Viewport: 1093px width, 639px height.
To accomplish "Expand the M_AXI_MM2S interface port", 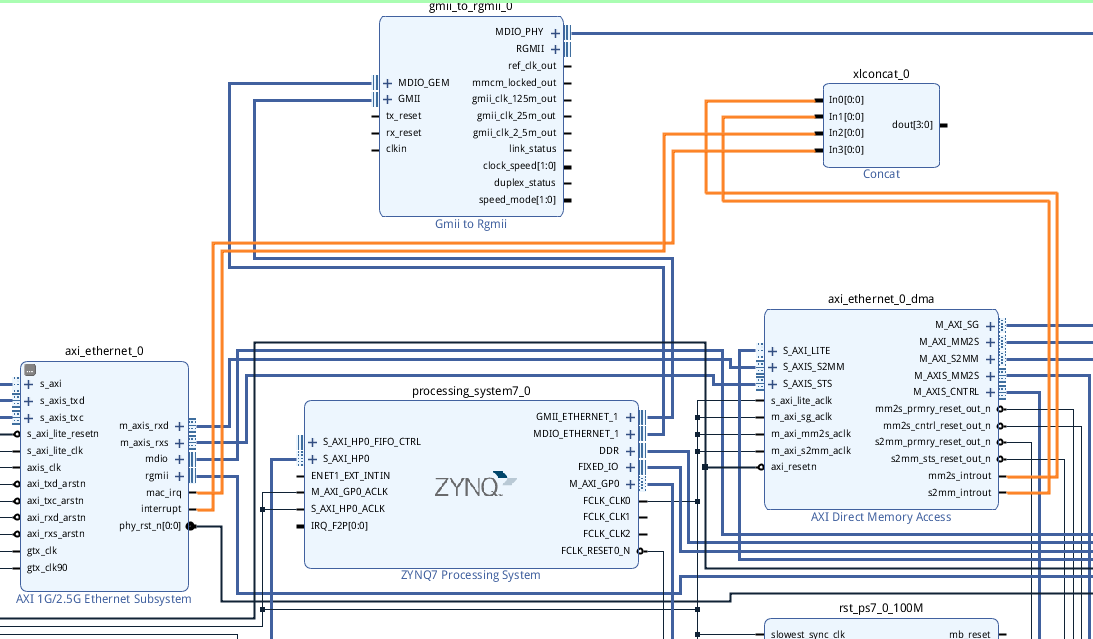I will tap(990, 342).
